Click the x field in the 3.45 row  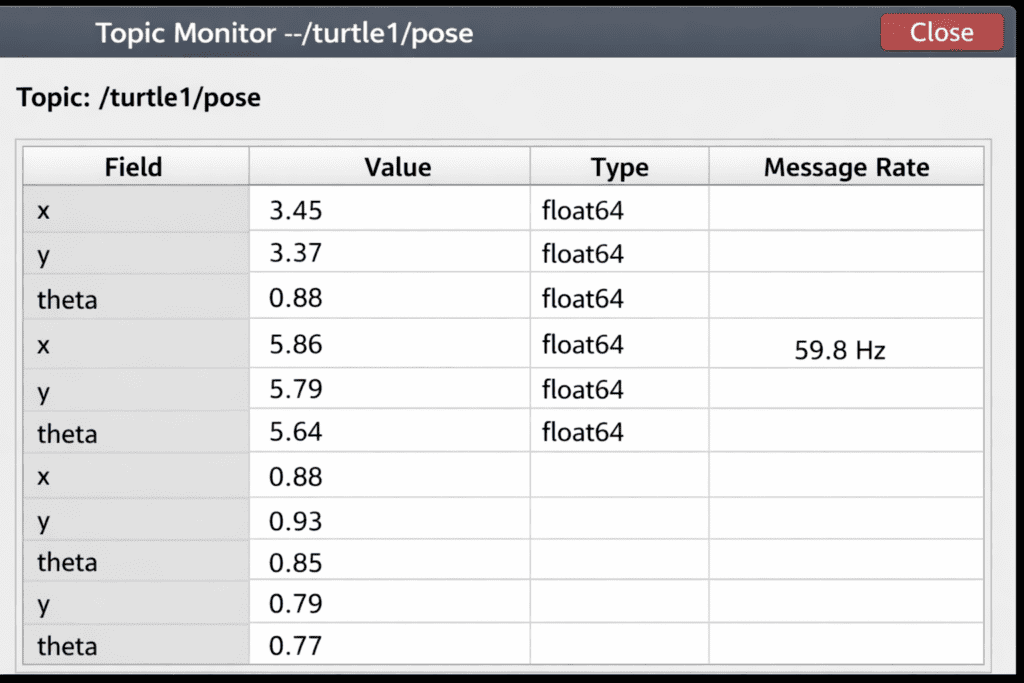click(x=43, y=210)
